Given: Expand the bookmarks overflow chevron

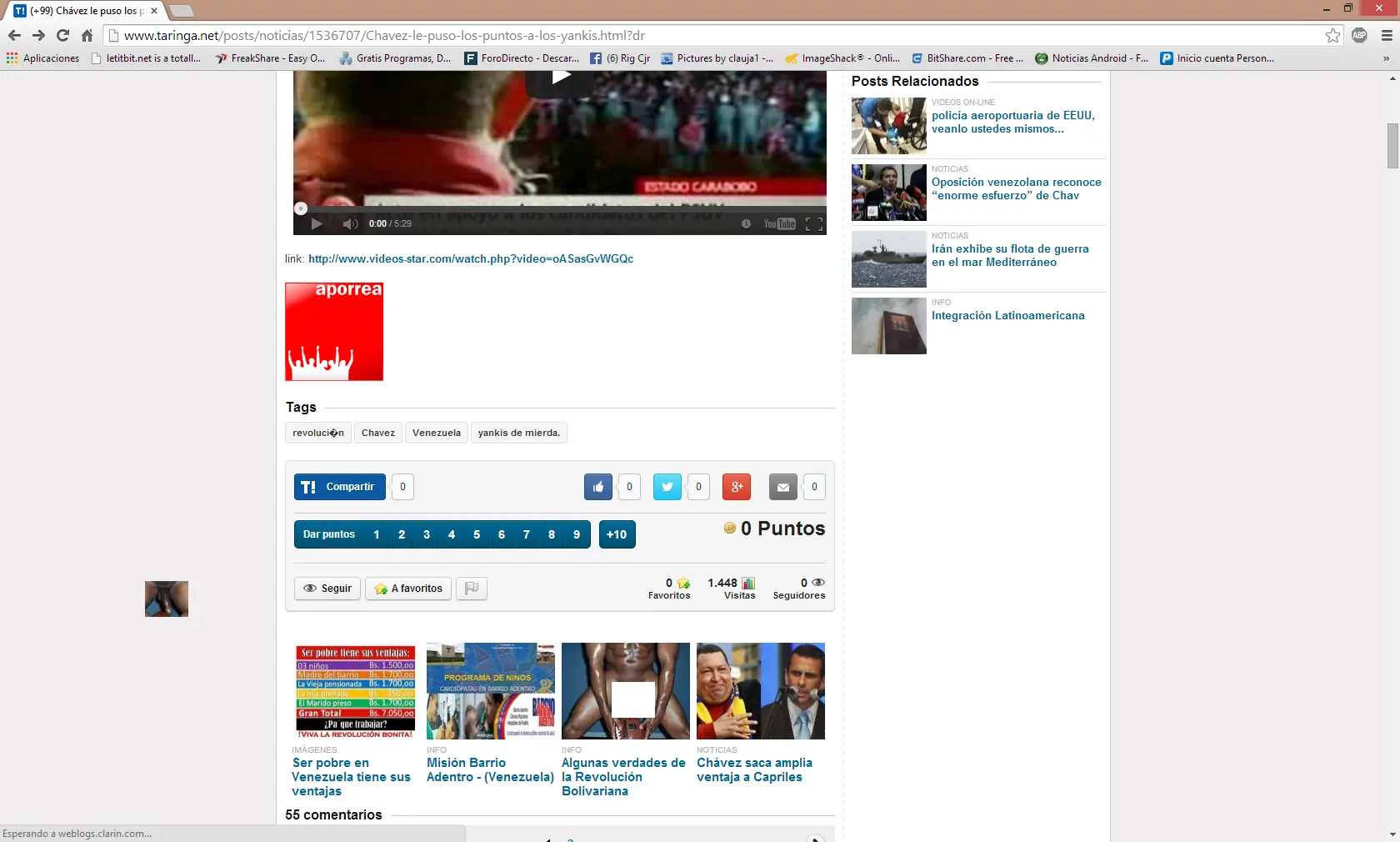Looking at the screenshot, I should pos(1387,58).
